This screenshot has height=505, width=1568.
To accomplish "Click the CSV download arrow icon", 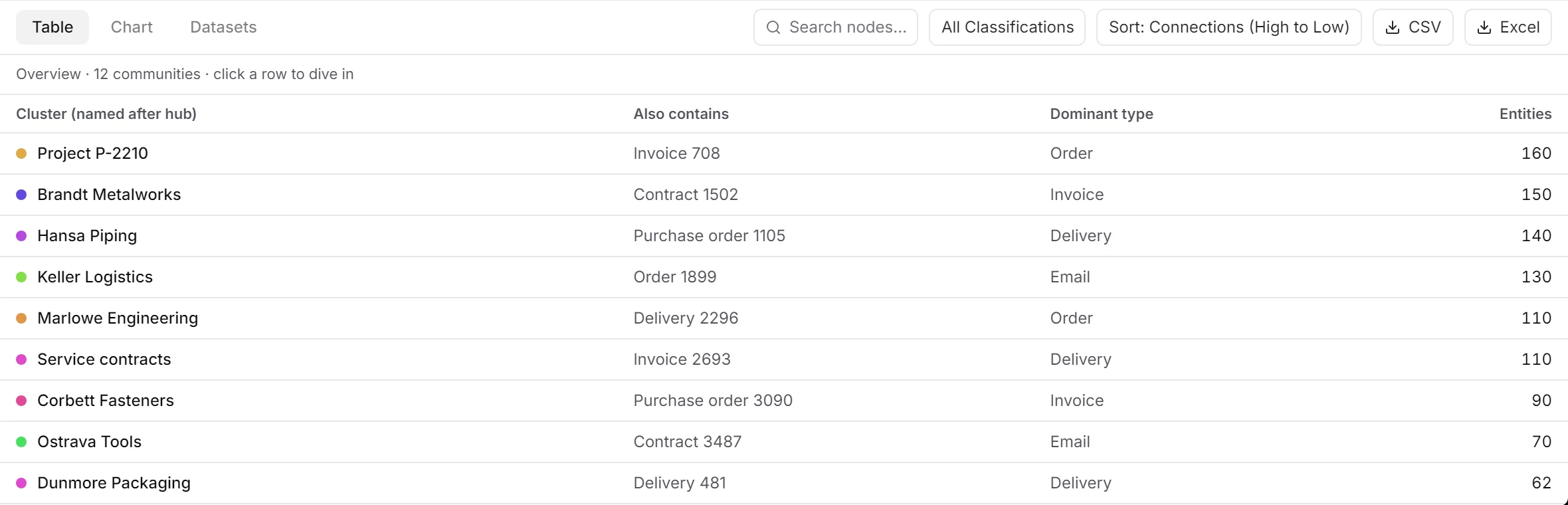I will click(1393, 27).
